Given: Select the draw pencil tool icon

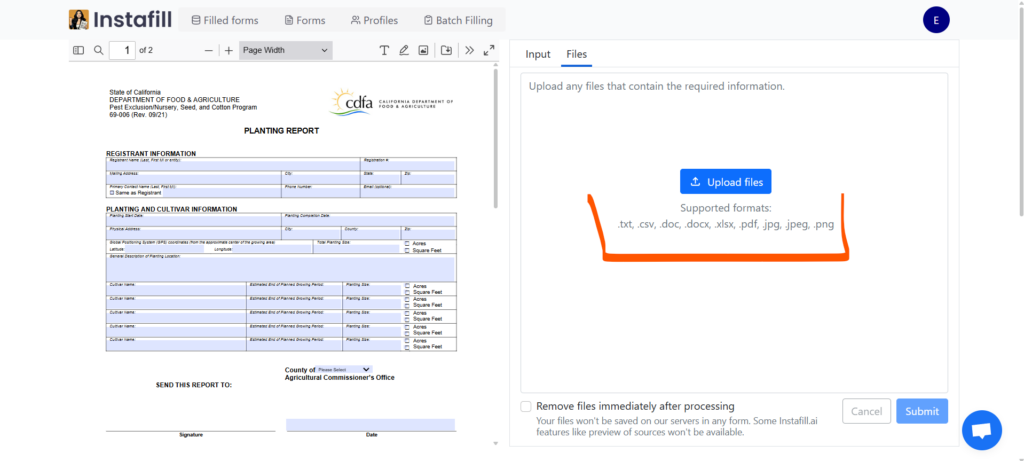Looking at the screenshot, I should (x=404, y=50).
